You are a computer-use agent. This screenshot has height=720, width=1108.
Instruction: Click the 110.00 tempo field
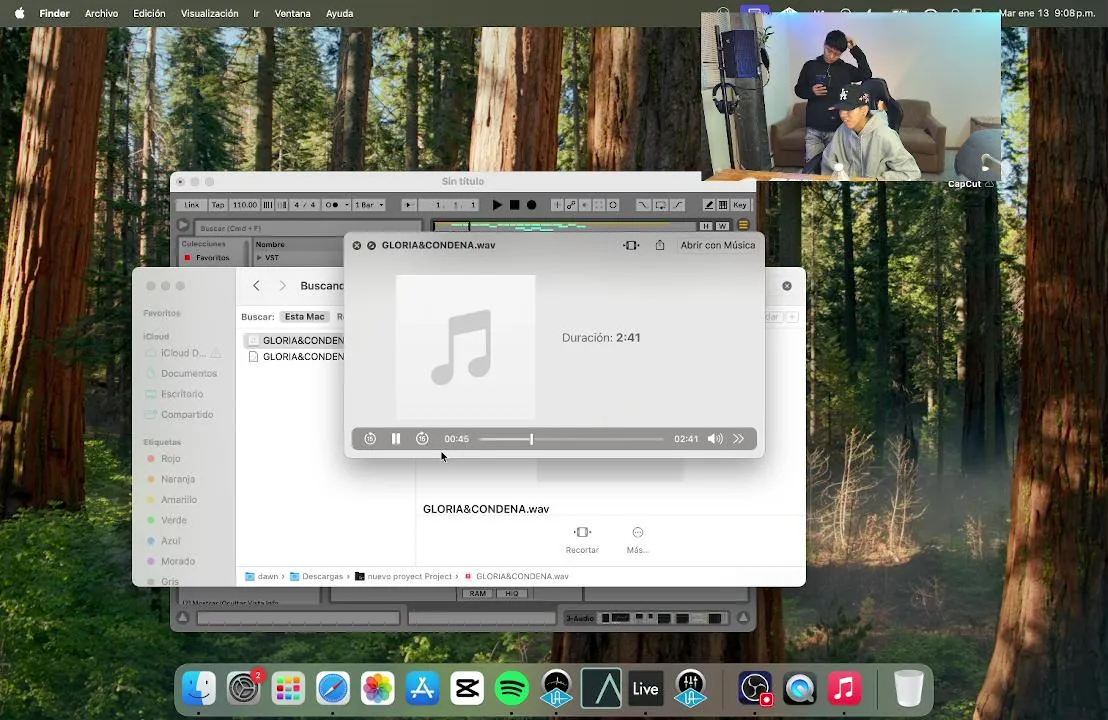[x=244, y=205]
